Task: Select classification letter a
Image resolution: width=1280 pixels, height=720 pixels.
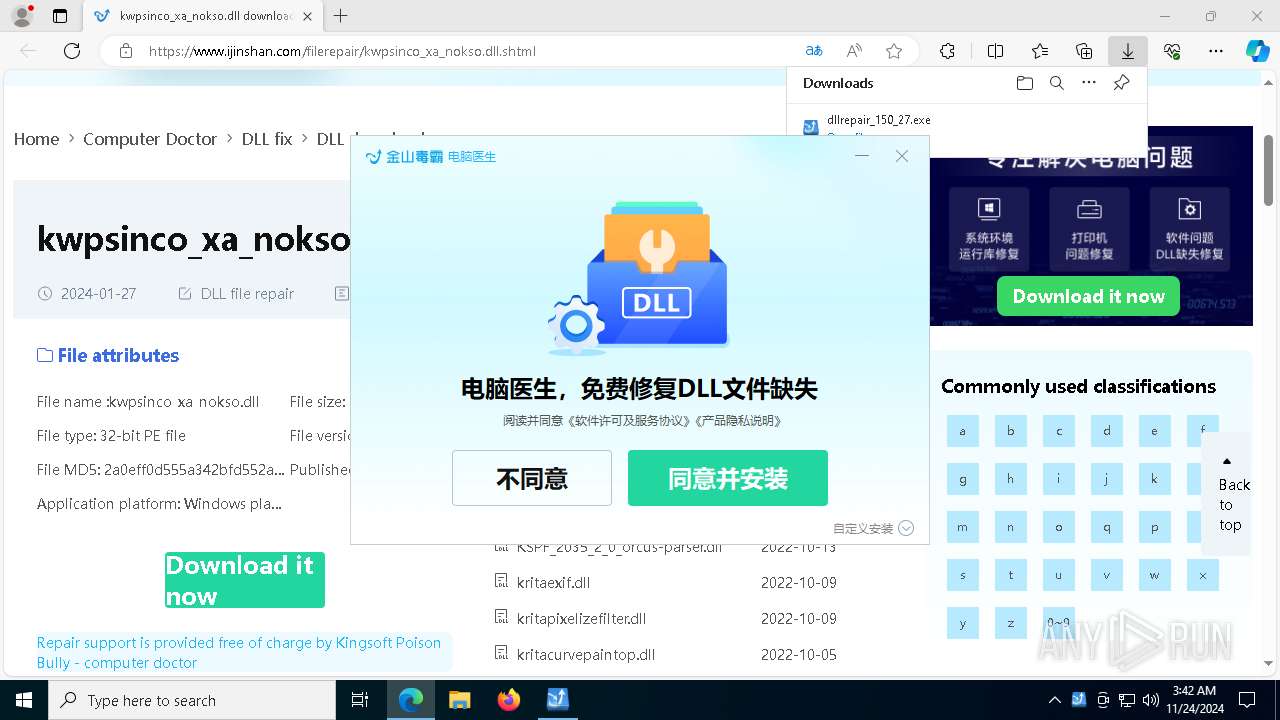Action: [x=963, y=431]
